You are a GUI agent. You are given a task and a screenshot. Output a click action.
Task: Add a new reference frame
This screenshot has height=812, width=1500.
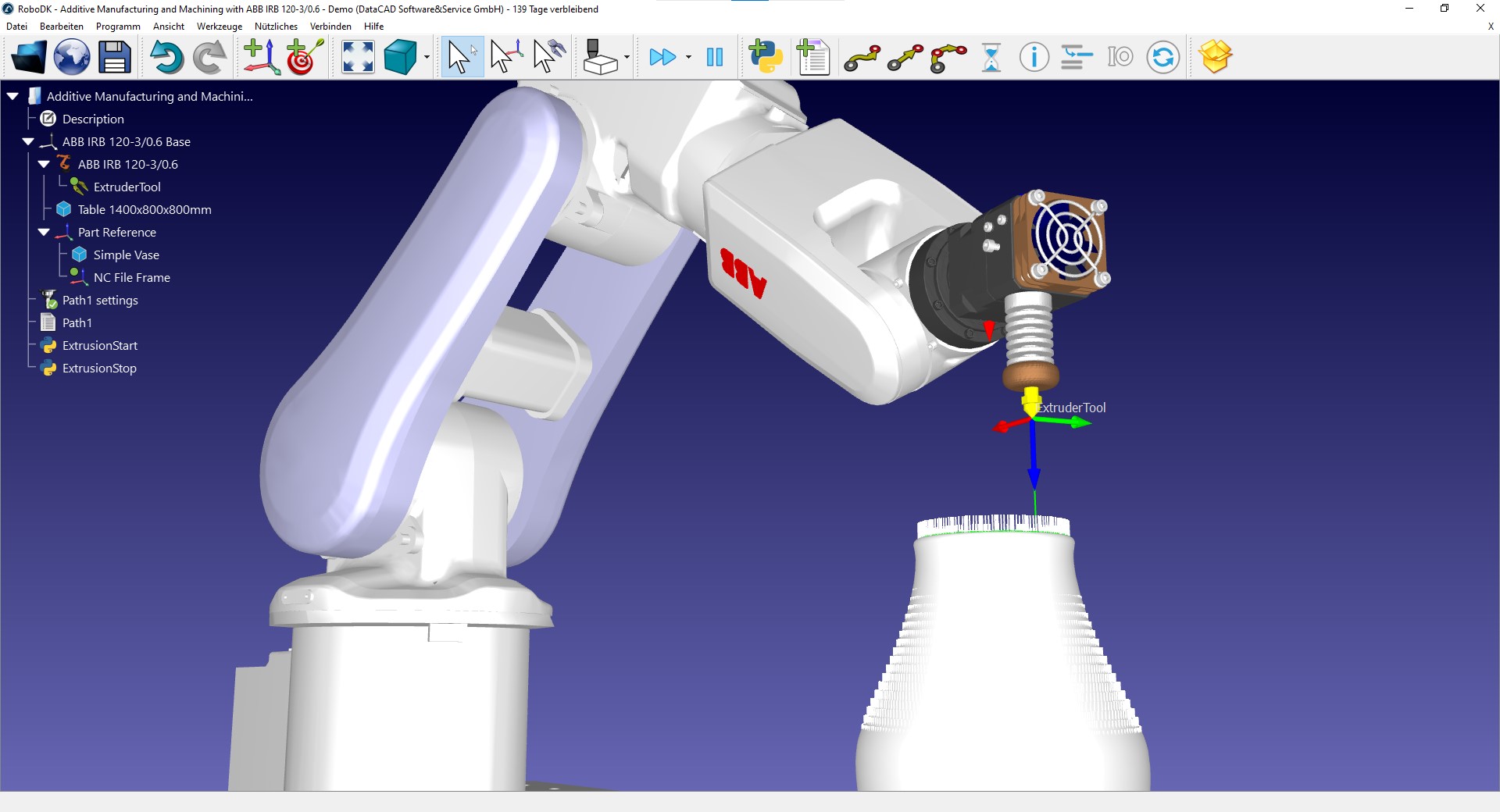coord(262,57)
